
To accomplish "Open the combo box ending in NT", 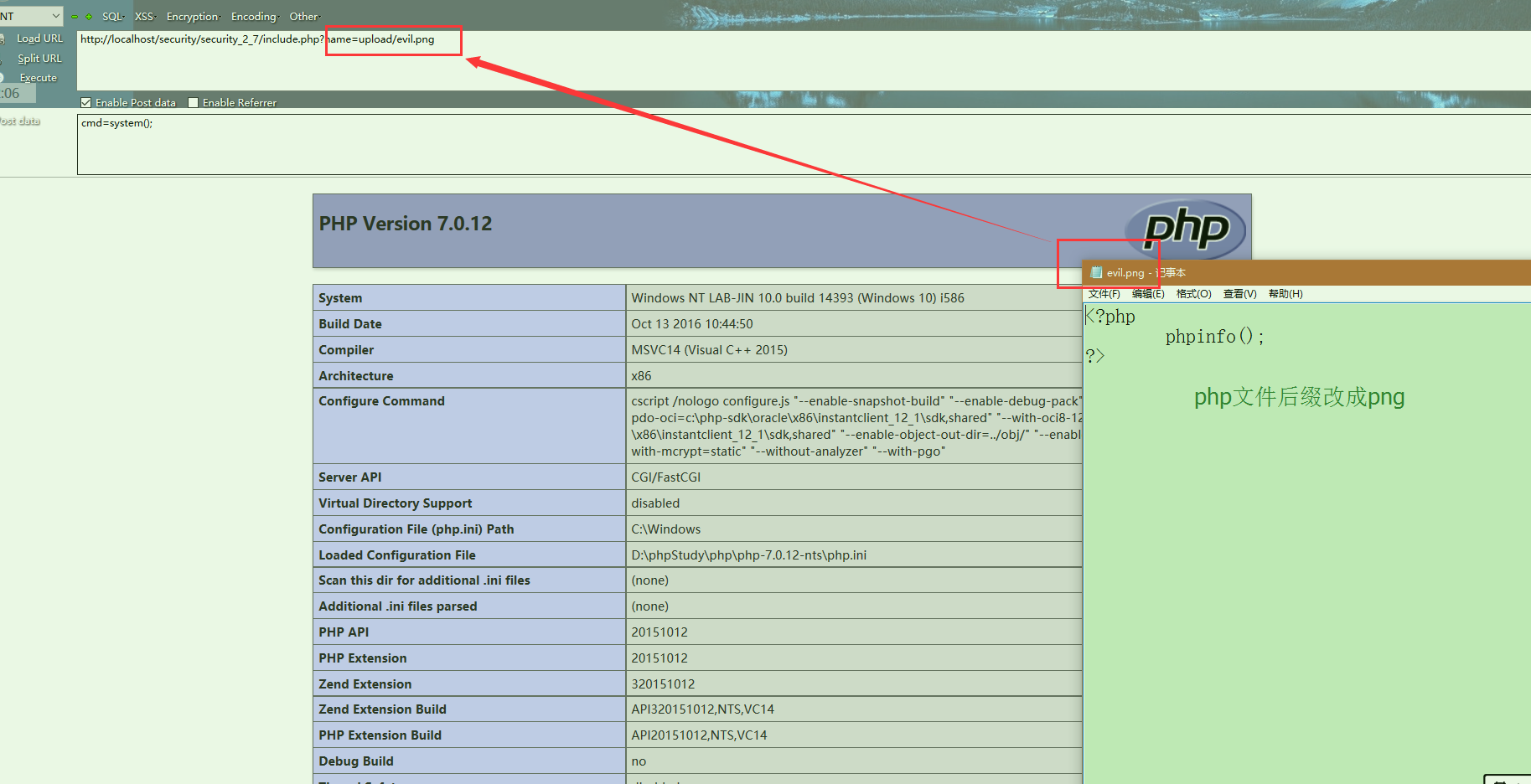I will (x=31, y=16).
